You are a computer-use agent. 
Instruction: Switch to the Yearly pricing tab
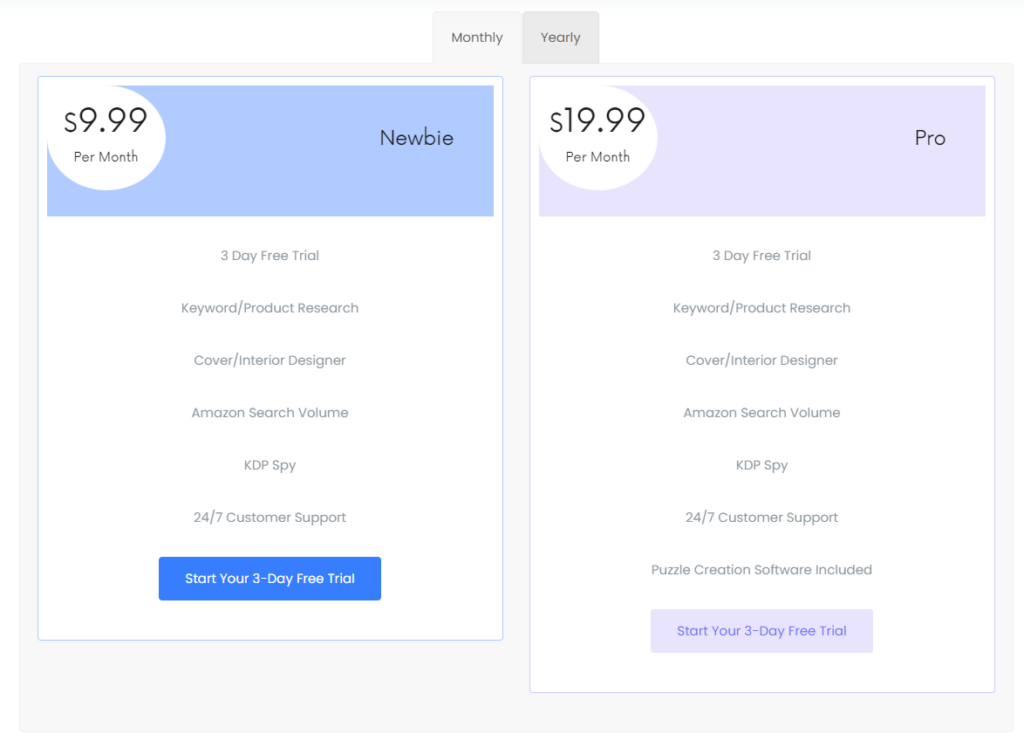tap(560, 37)
